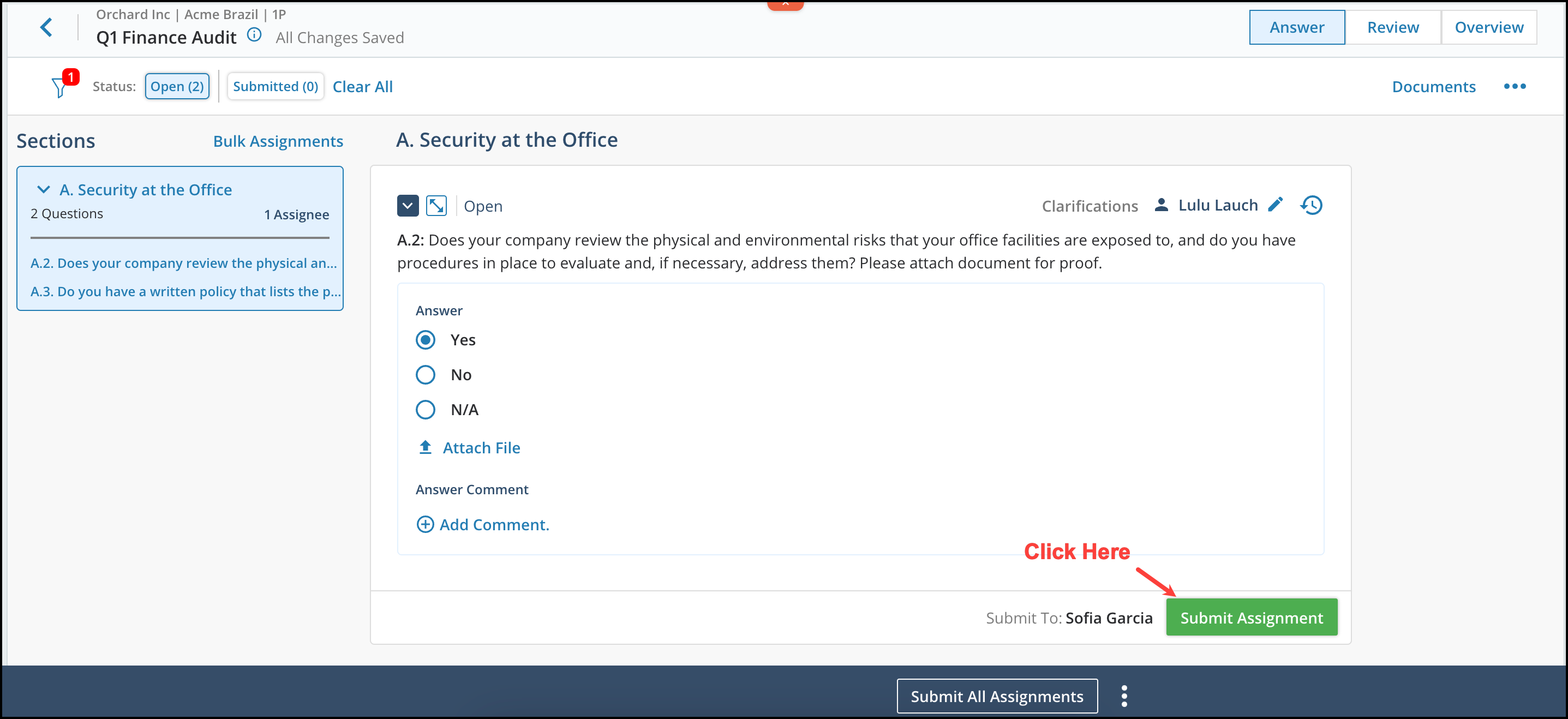1568x719 pixels.
Task: Open the Bulk Assignments link
Action: tap(278, 141)
